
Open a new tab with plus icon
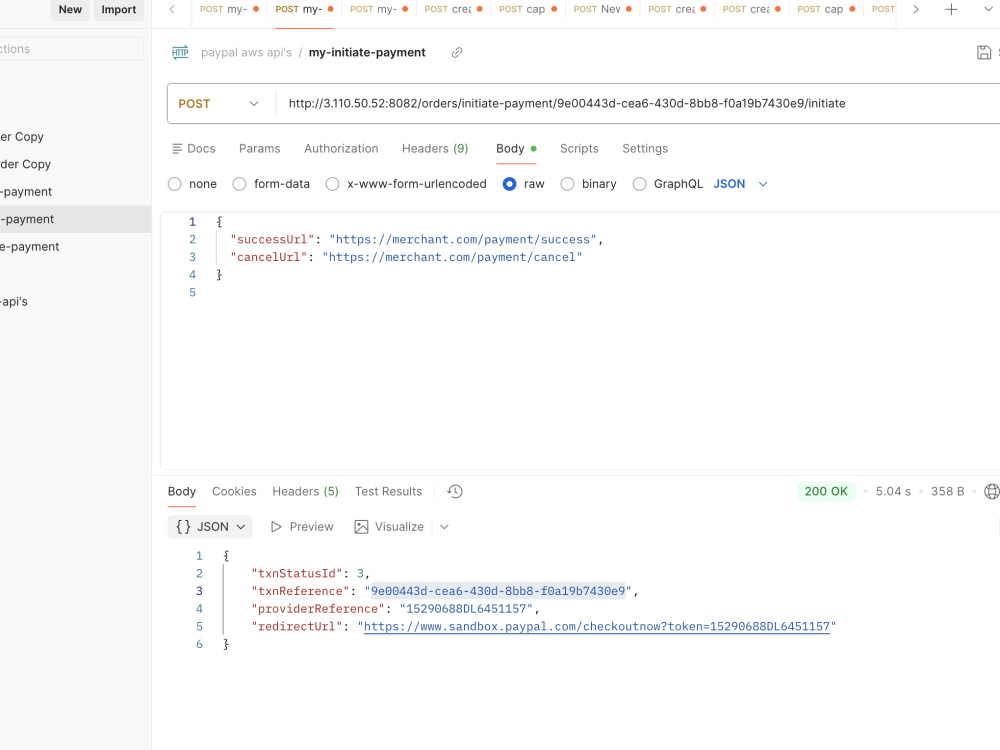pos(951,9)
